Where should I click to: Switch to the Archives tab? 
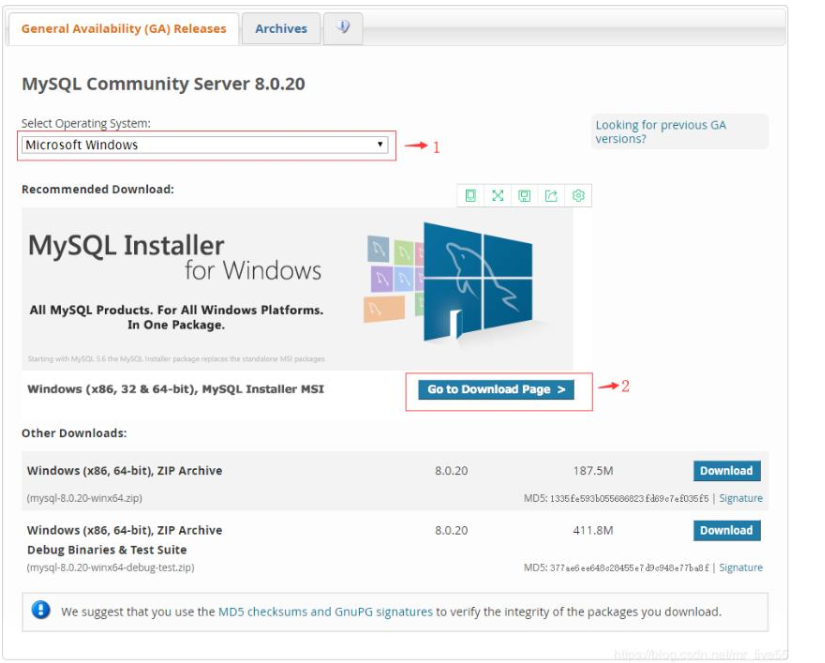click(281, 28)
